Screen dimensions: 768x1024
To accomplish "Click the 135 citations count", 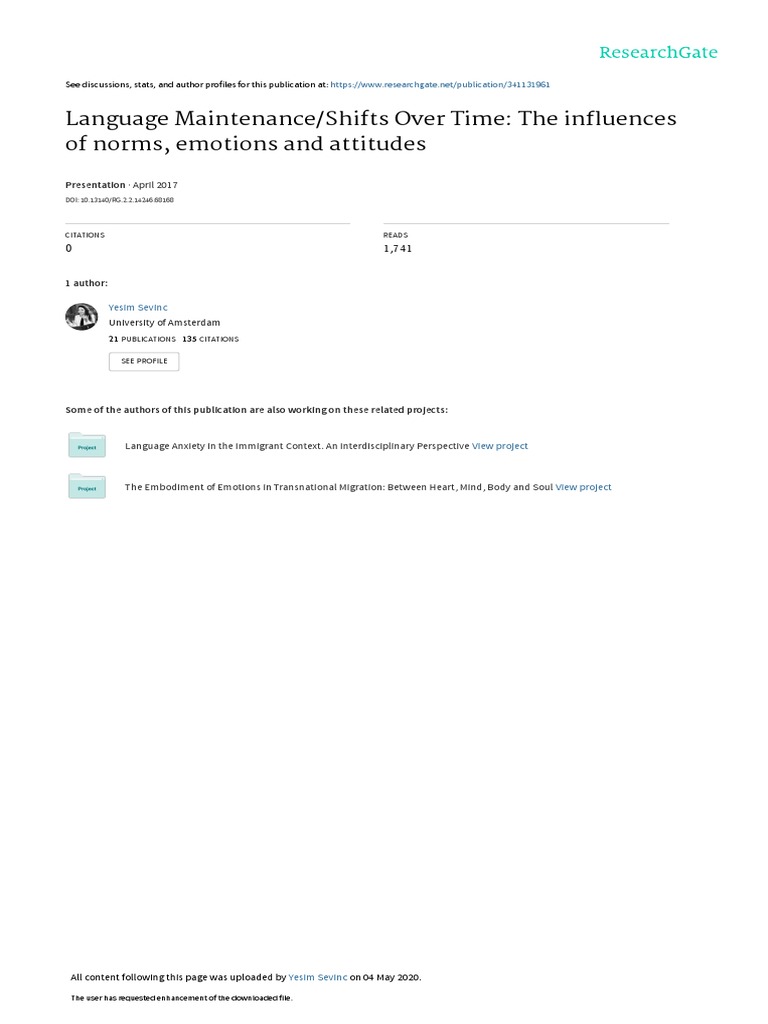I will click(x=210, y=339).
